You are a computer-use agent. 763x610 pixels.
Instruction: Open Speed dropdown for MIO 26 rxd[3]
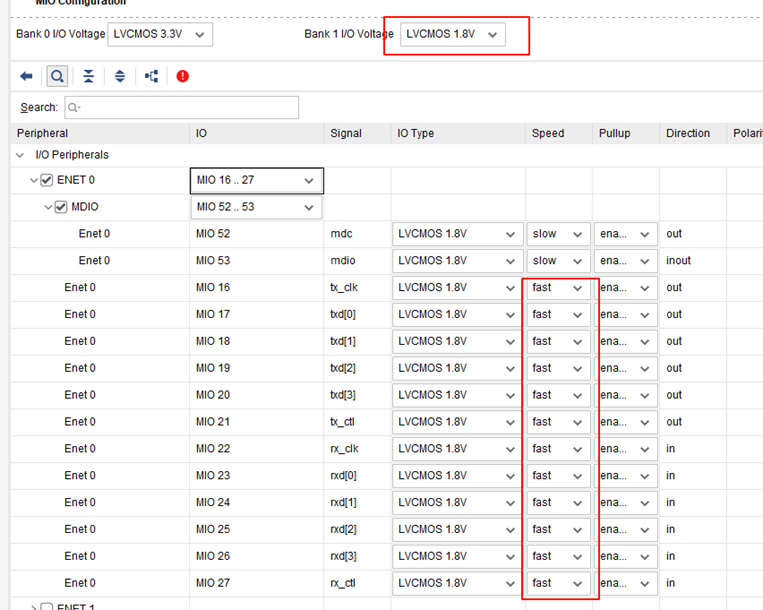pyautogui.click(x=558, y=556)
